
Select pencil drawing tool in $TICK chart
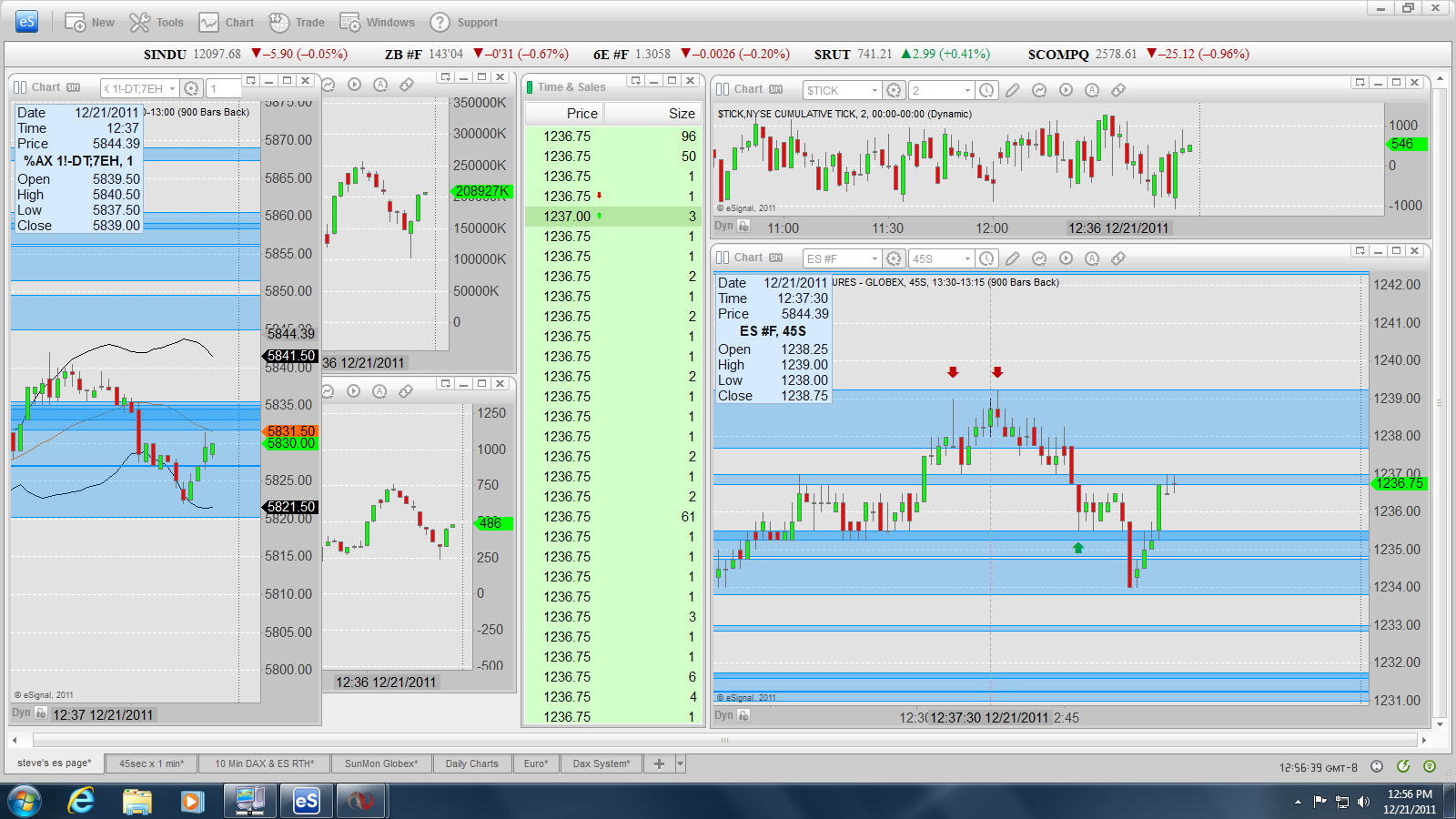pyautogui.click(x=1013, y=90)
